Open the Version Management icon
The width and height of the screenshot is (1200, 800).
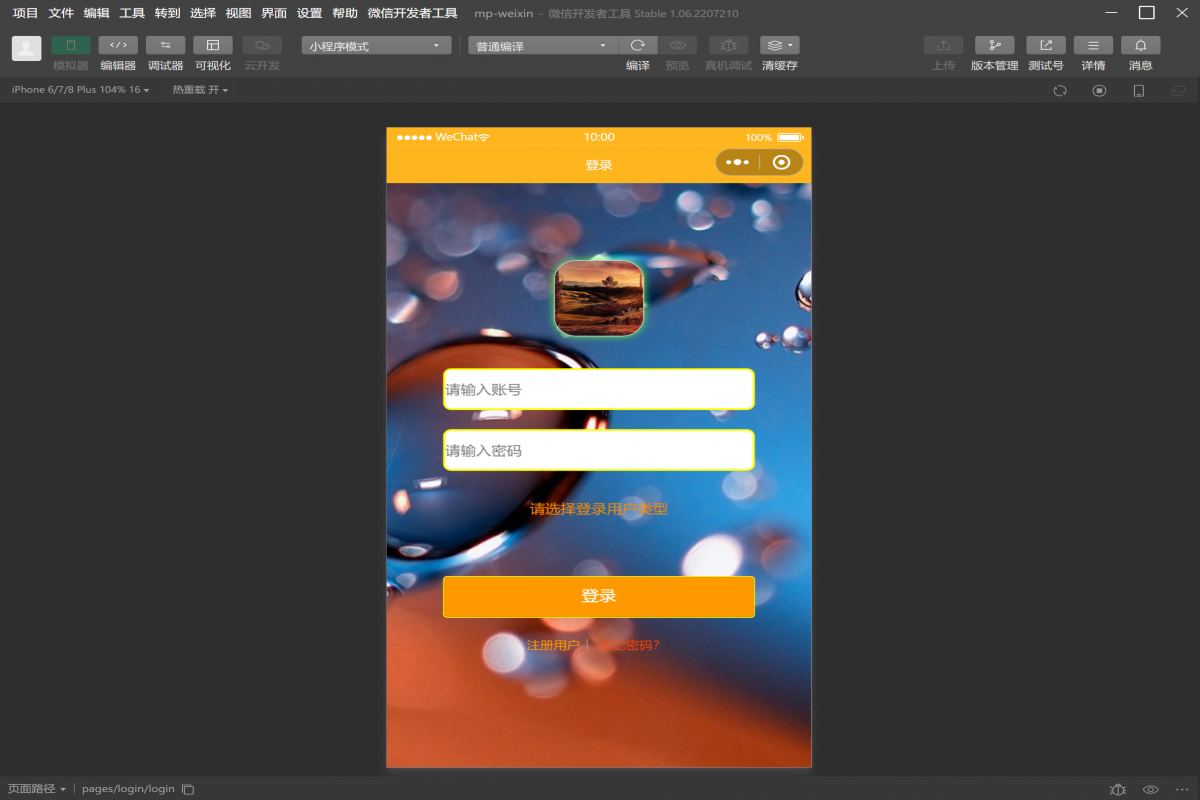tap(994, 46)
